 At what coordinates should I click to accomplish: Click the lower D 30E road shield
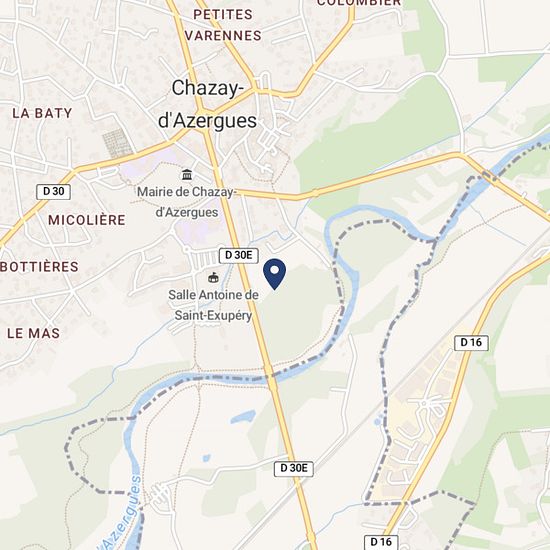point(294,469)
